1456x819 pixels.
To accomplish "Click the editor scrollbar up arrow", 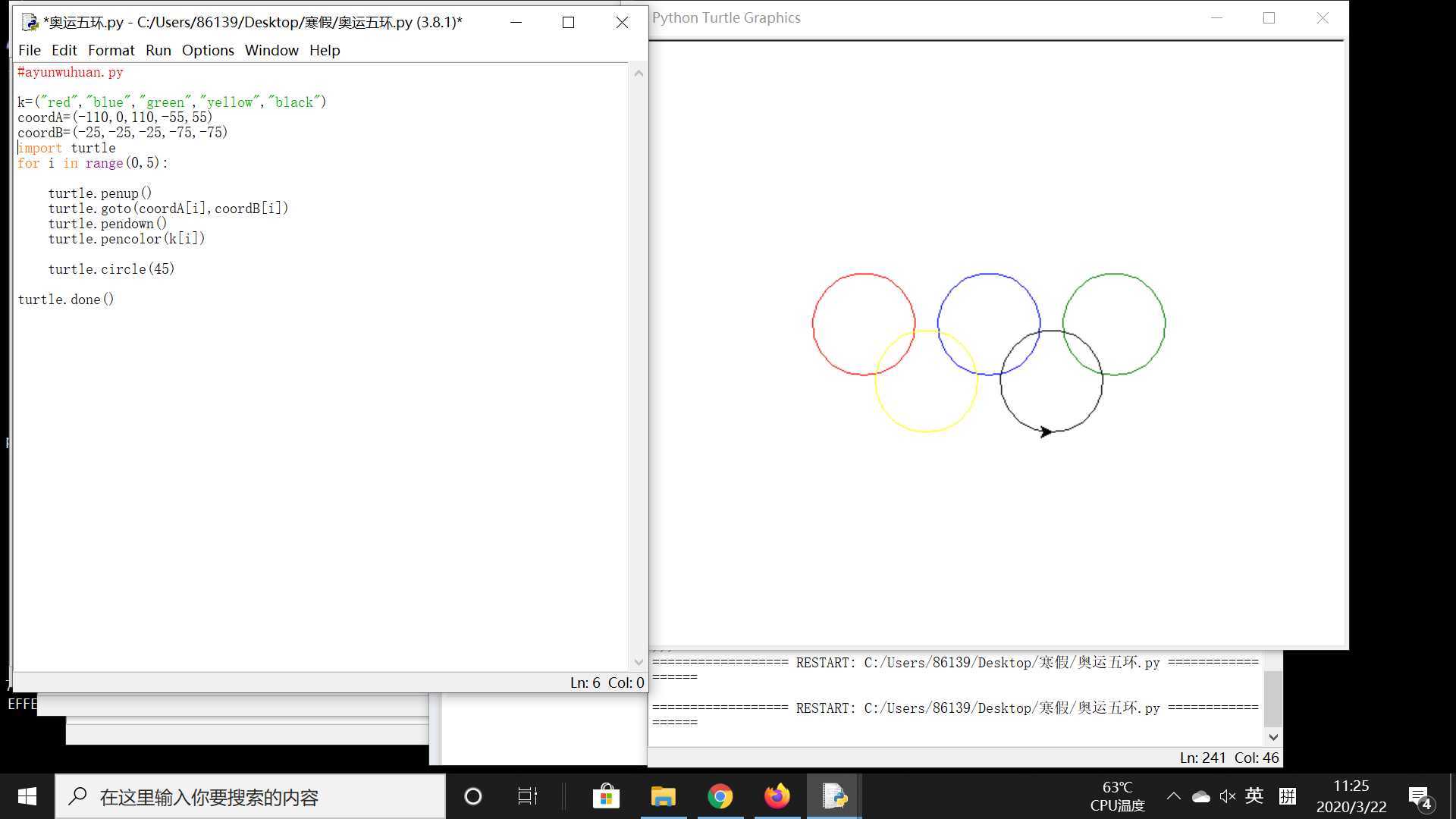I will point(639,73).
